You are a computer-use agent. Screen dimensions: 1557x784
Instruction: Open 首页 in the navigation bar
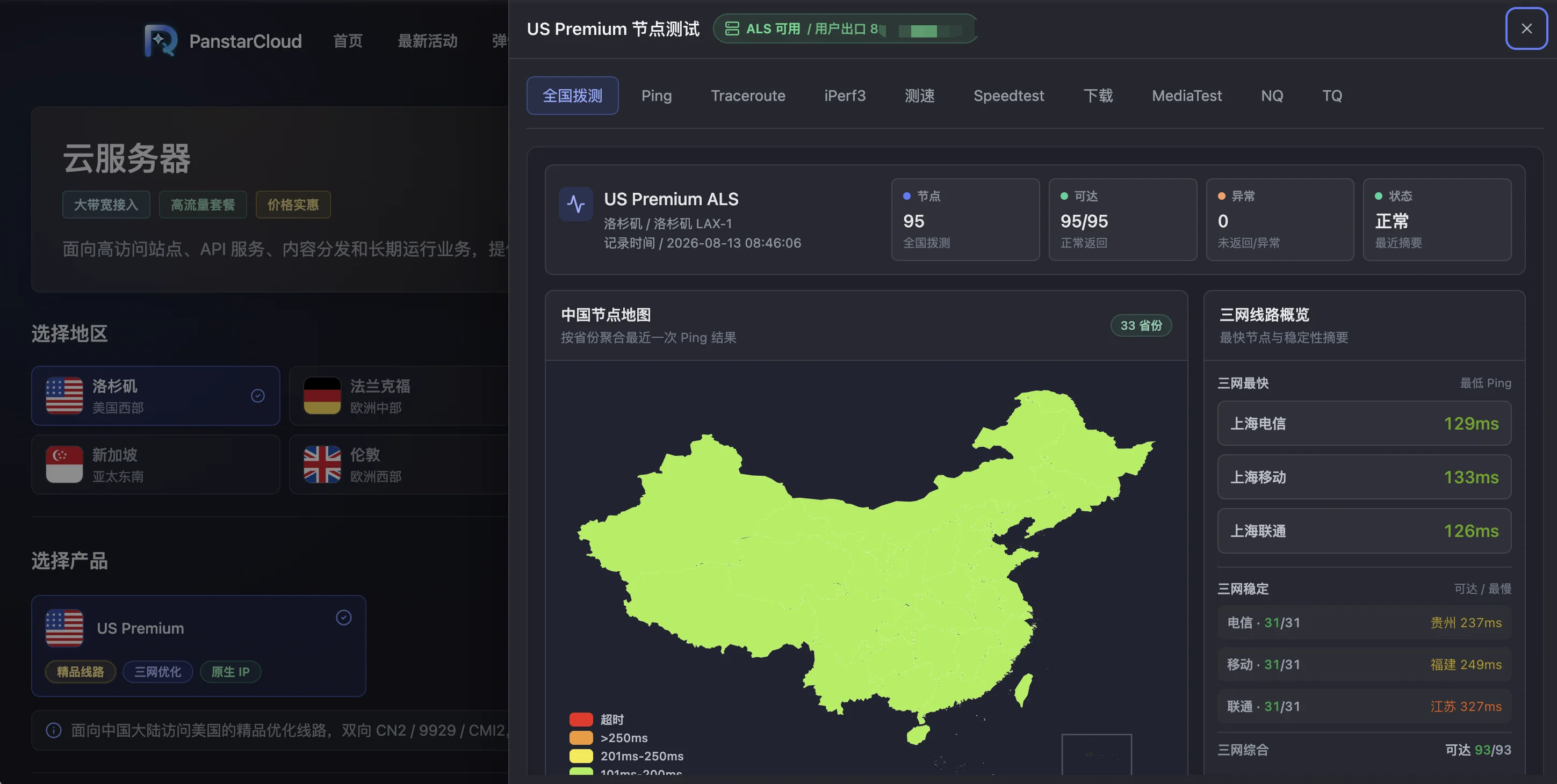[348, 41]
